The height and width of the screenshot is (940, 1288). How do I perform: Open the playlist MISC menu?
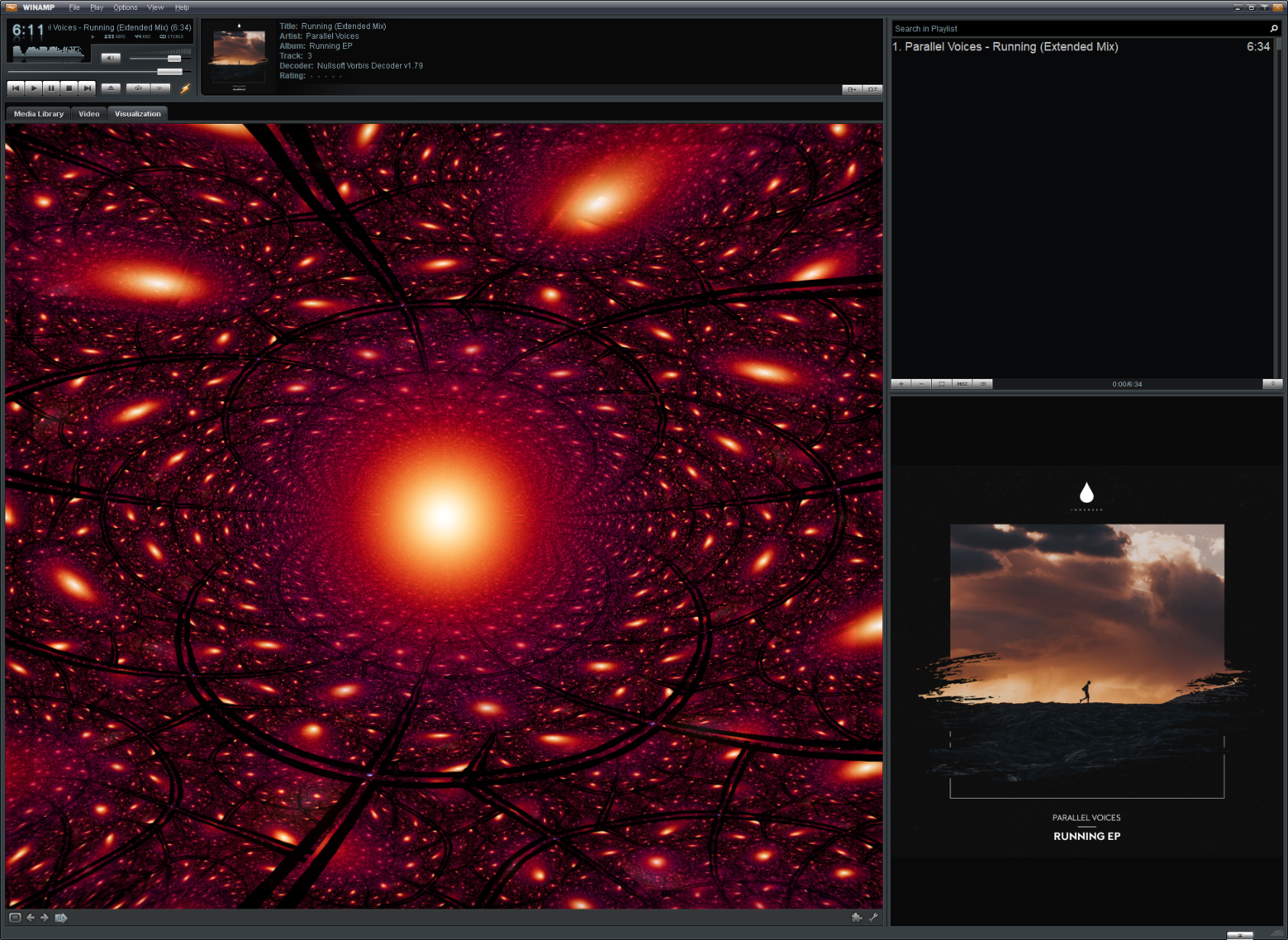pyautogui.click(x=963, y=384)
